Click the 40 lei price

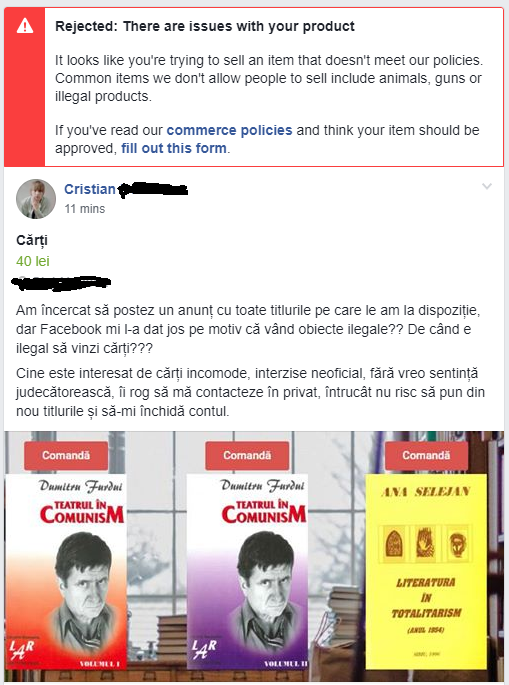[x=33, y=261]
